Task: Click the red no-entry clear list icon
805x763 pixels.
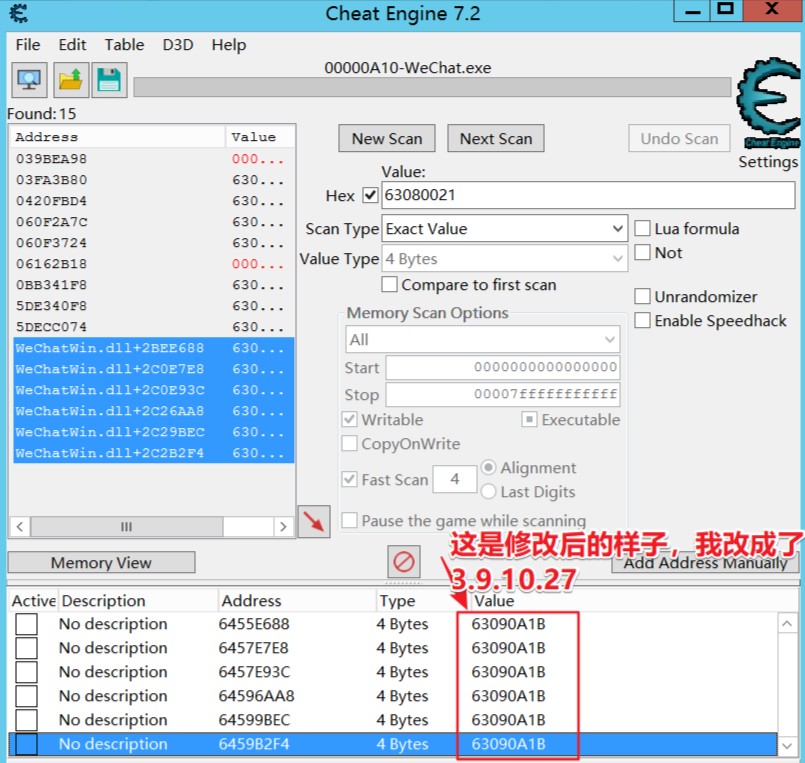Action: (403, 561)
